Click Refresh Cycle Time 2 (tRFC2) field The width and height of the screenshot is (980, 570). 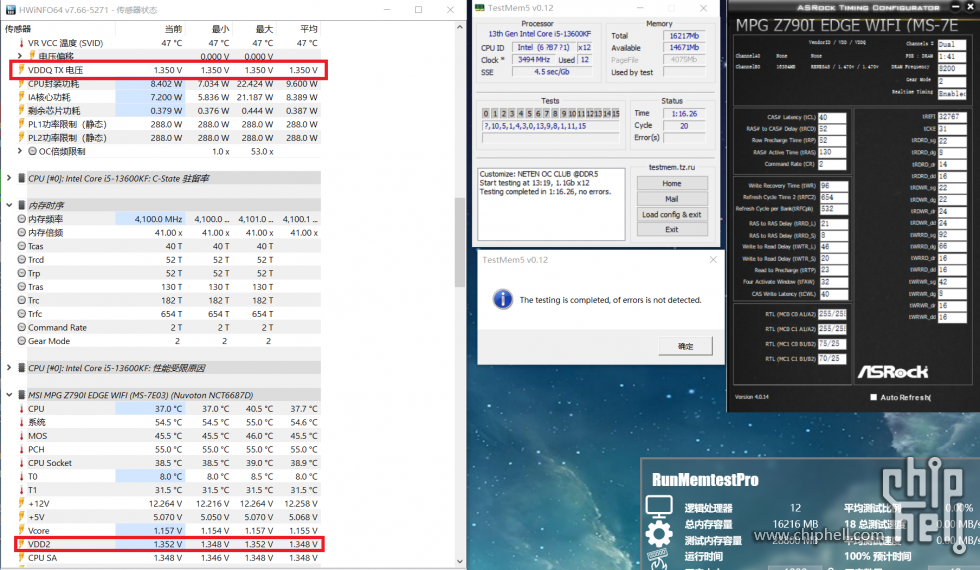coord(834,198)
